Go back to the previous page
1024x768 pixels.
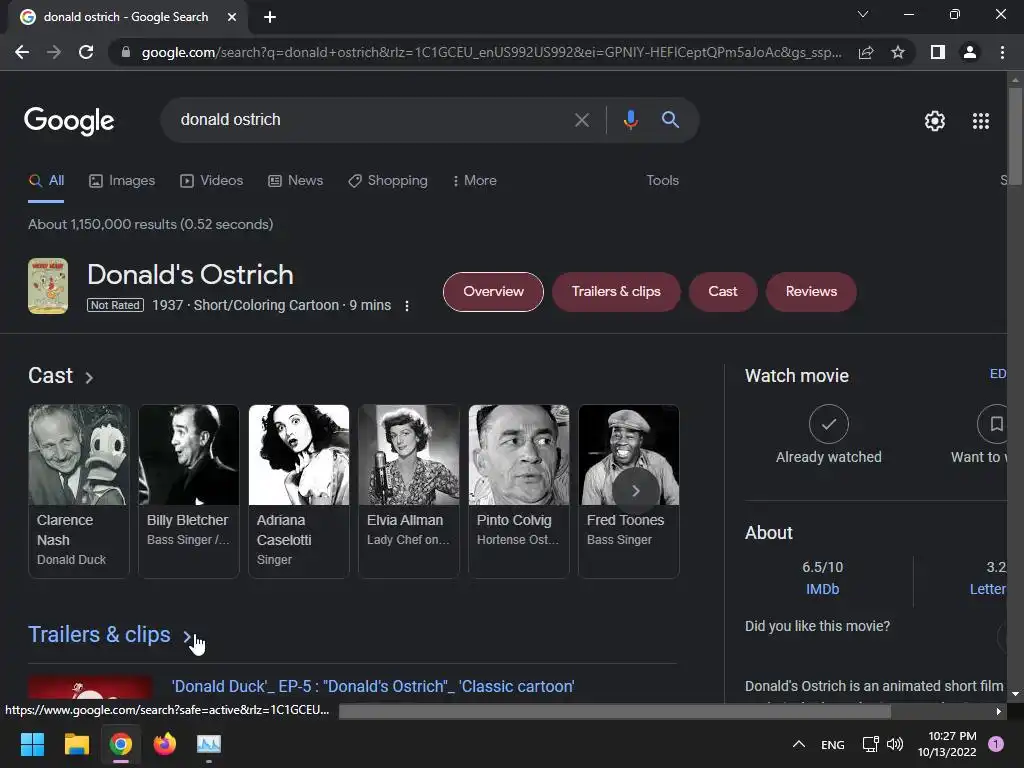tap(22, 52)
